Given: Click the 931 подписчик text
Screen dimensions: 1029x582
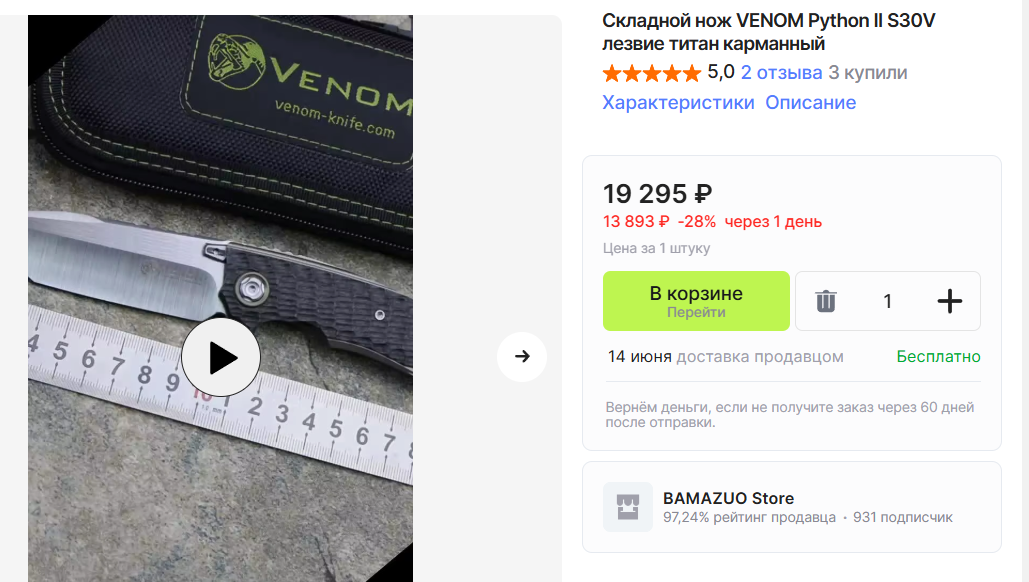Looking at the screenshot, I should [x=902, y=517].
